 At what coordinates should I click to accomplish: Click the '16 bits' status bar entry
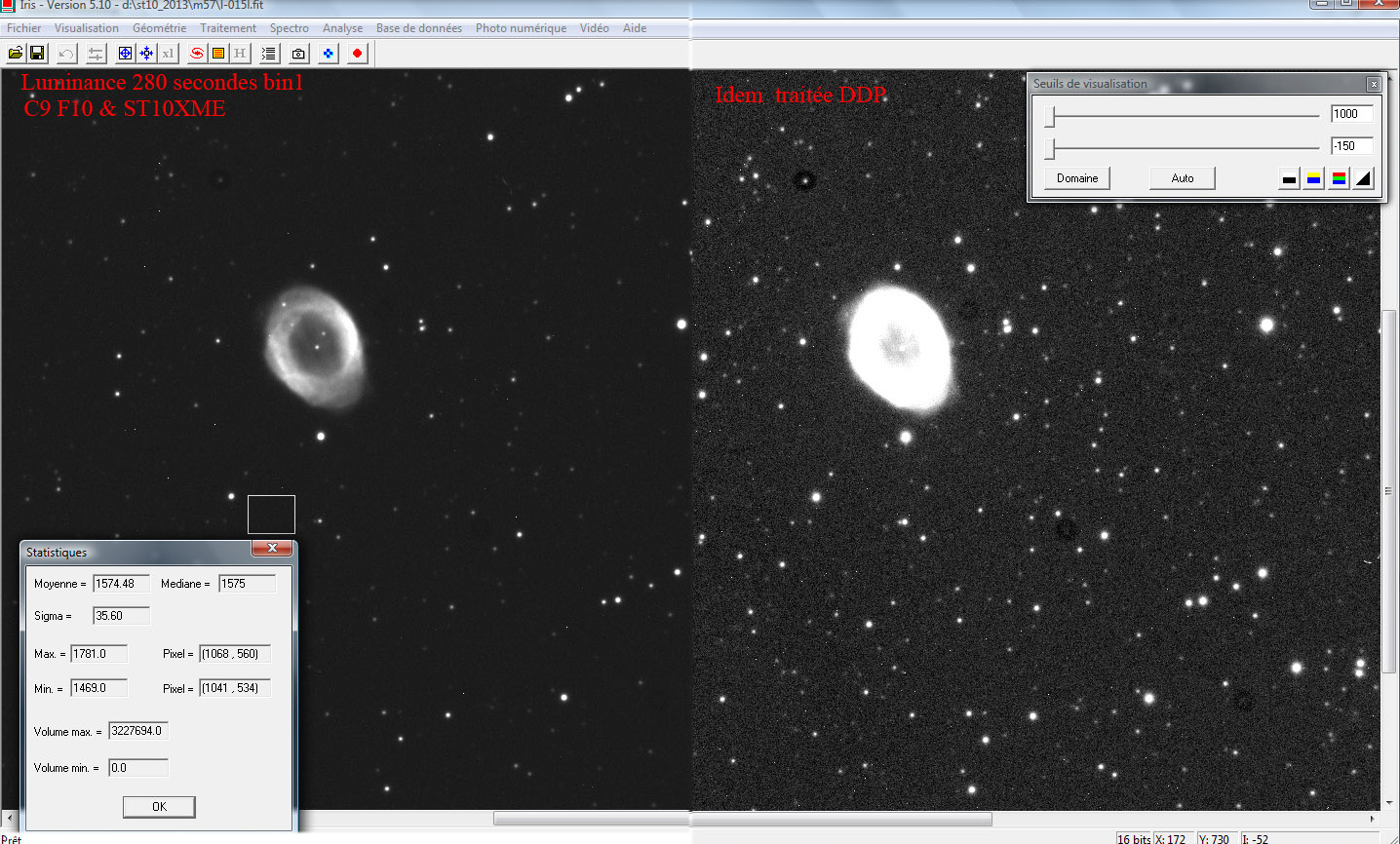pos(1134,838)
